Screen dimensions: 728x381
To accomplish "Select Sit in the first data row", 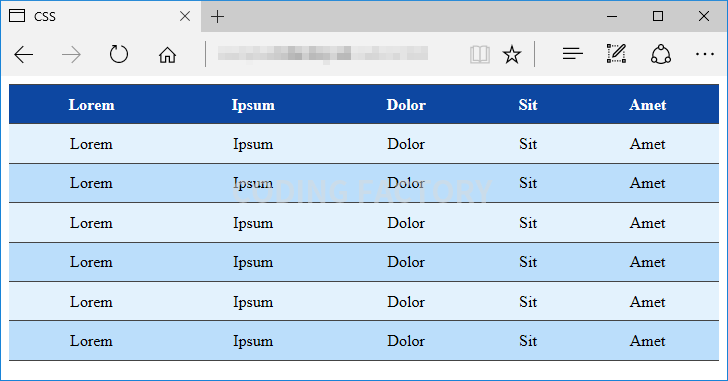I will coord(528,144).
